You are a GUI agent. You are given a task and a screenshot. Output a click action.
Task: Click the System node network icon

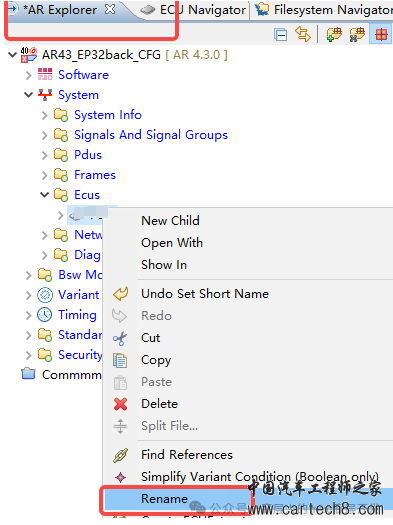[45, 95]
